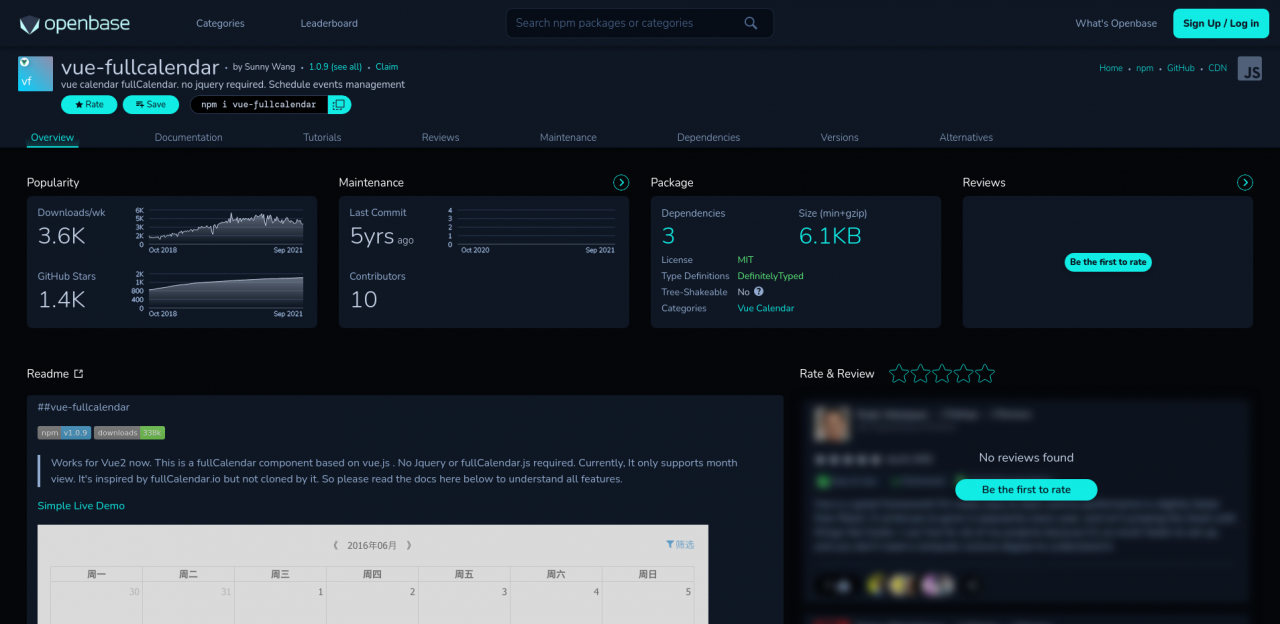
Task: Open the Categories menu
Action: [x=220, y=23]
